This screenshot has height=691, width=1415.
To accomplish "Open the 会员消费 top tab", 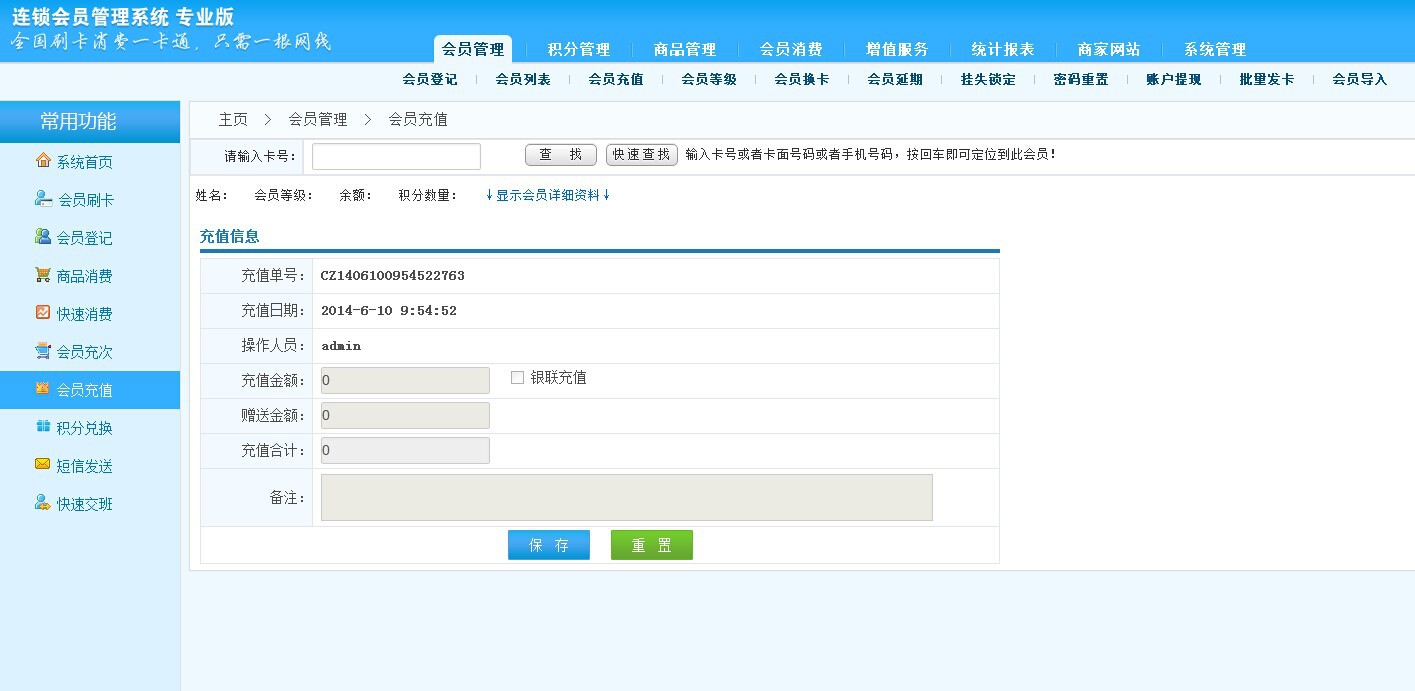I will 791,49.
